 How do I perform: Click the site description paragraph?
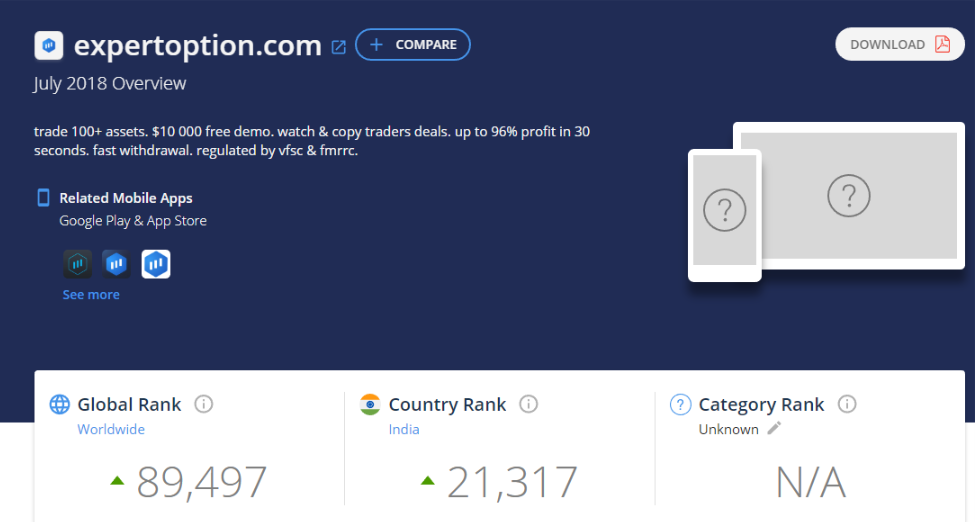pyautogui.click(x=312, y=141)
